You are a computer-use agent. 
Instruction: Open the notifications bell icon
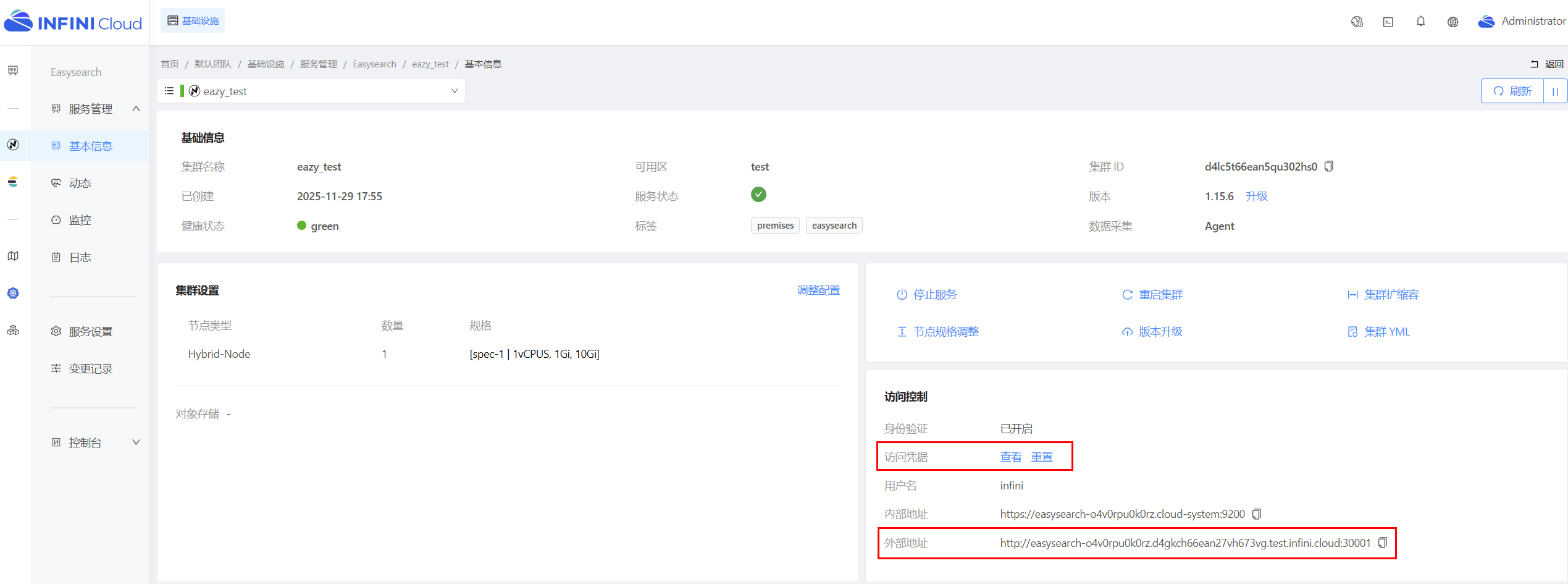point(1420,22)
